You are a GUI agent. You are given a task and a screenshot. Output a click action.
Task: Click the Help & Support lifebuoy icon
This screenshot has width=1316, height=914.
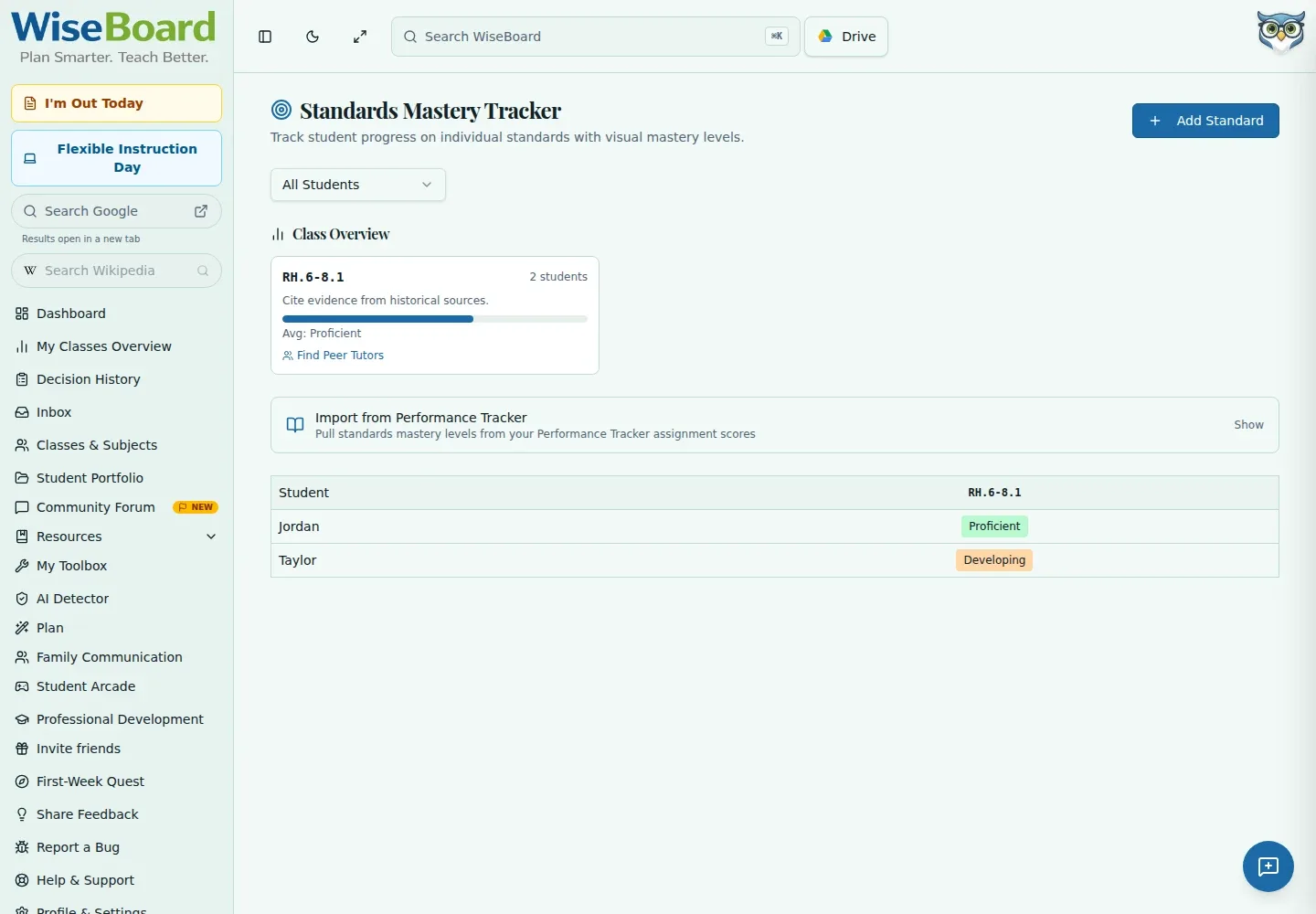click(22, 880)
